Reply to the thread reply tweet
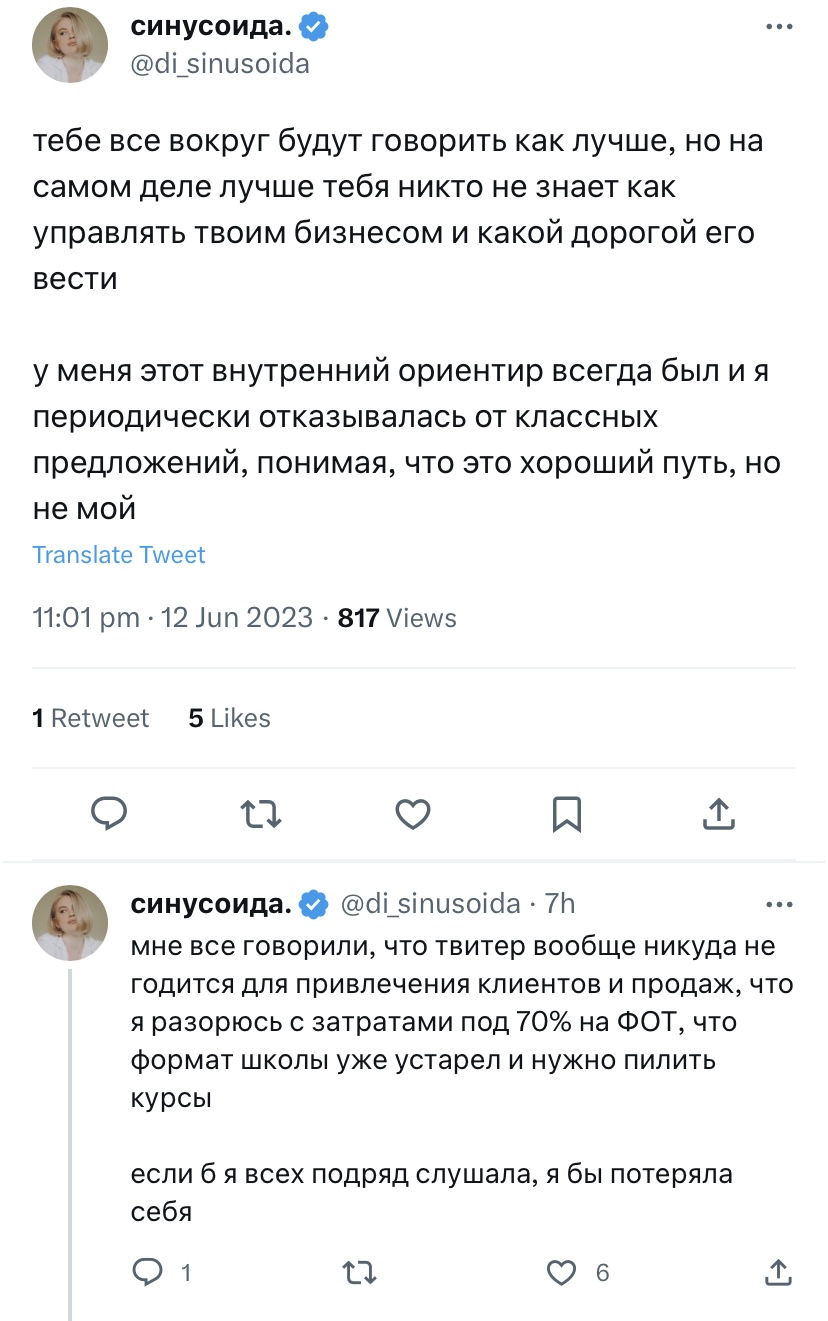The image size is (828, 1321). point(148,1272)
